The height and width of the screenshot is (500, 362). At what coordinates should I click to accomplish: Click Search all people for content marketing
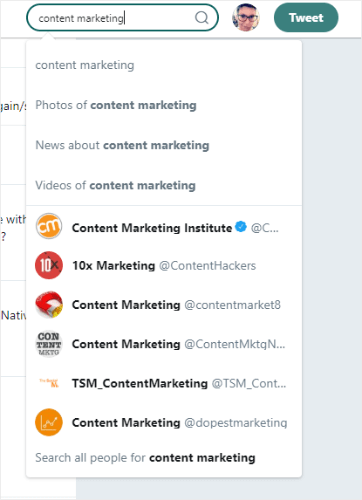point(145,458)
